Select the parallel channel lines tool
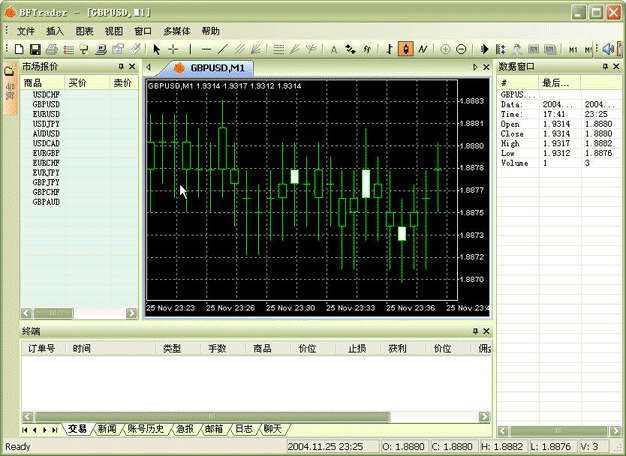 coord(239,50)
